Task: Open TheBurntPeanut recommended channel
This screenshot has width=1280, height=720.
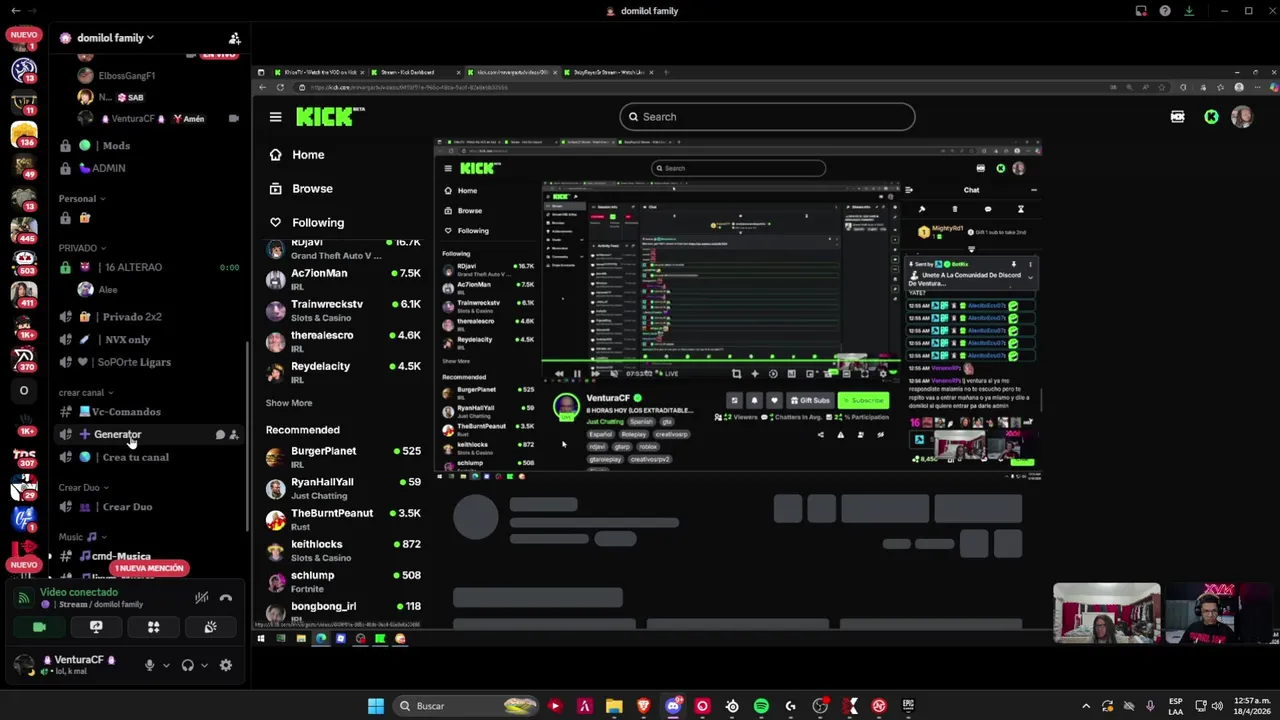Action: 343,519
